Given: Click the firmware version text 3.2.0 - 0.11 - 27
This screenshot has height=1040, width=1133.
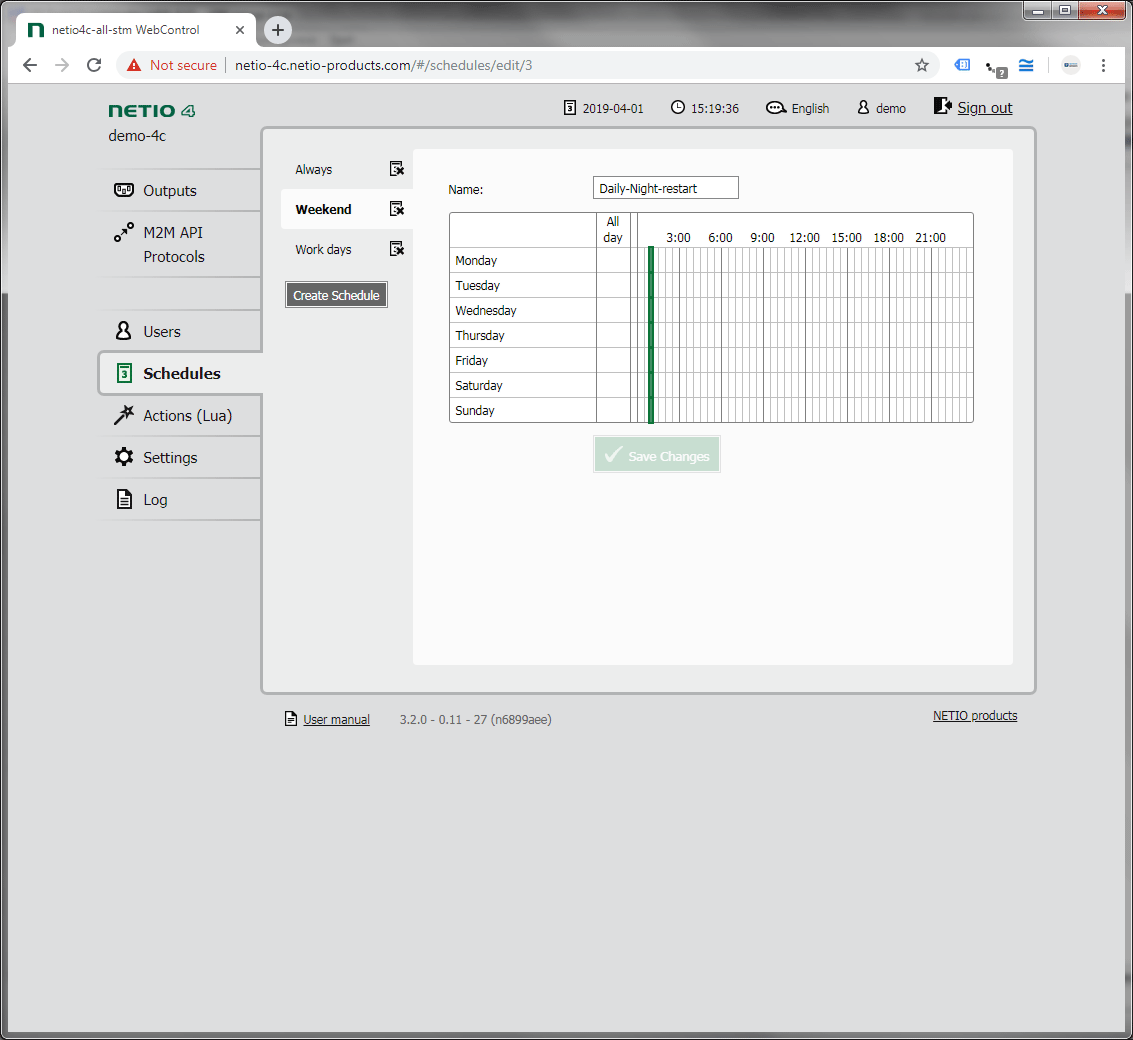Looking at the screenshot, I should point(475,720).
